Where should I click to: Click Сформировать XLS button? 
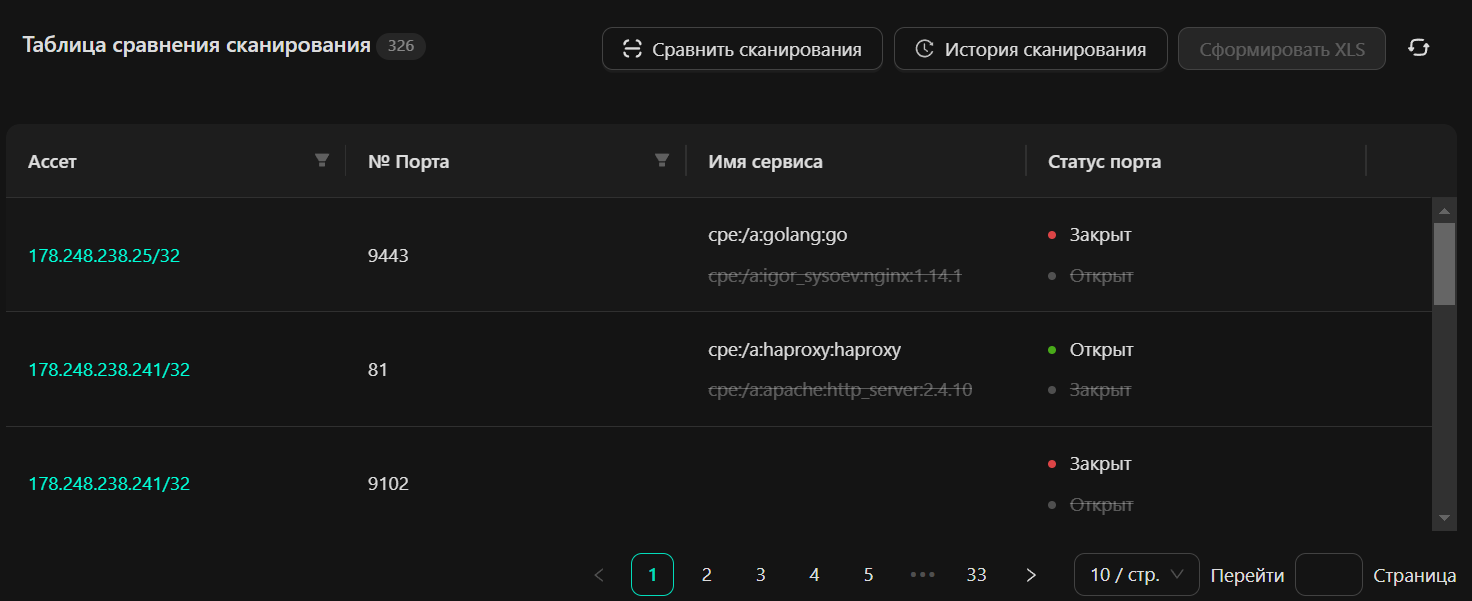tap(1281, 49)
